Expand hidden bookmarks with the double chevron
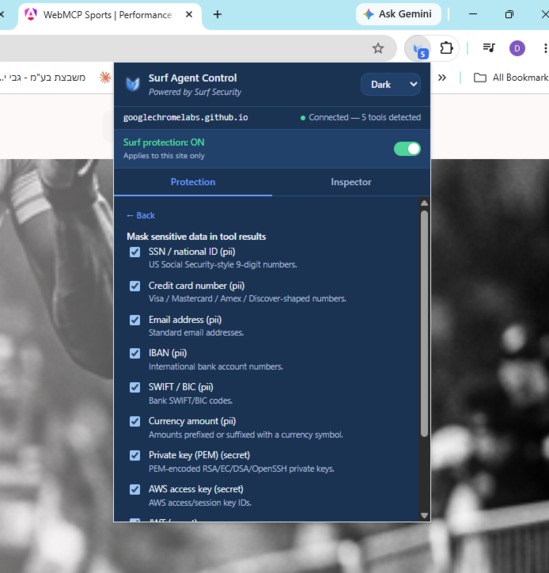549x573 pixels. (x=442, y=77)
